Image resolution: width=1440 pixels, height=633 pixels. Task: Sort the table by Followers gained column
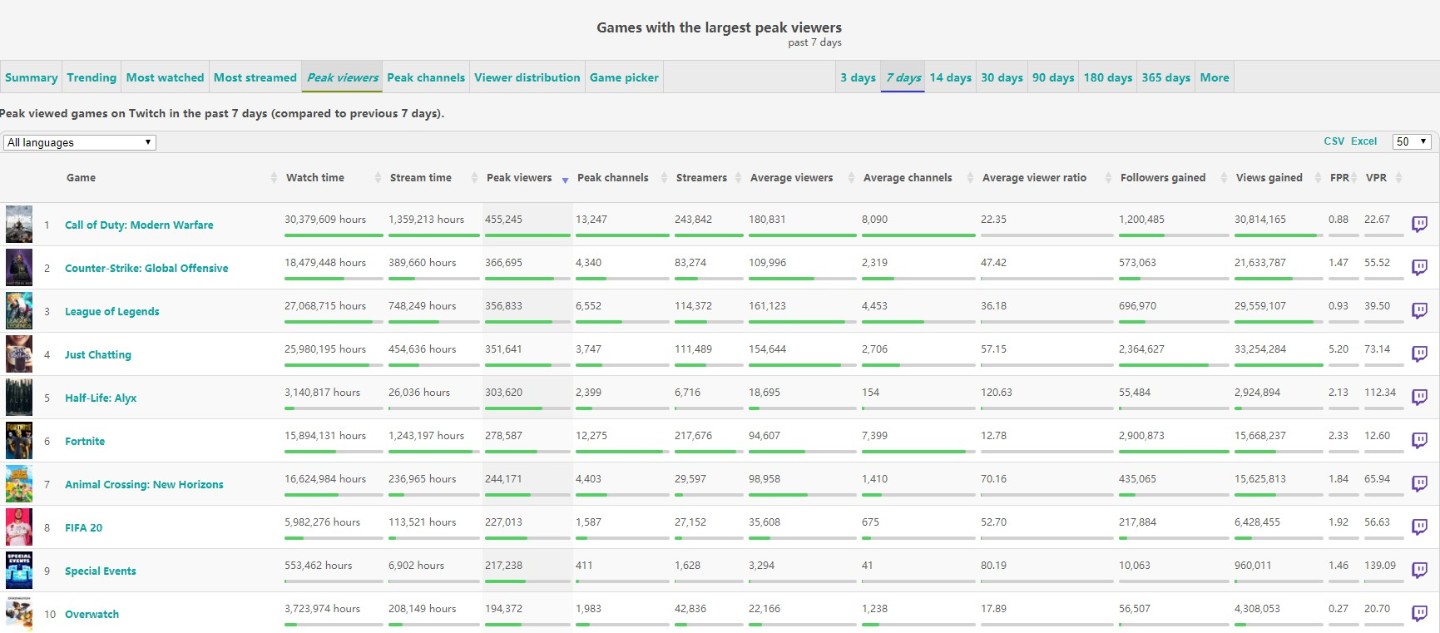pos(1163,178)
